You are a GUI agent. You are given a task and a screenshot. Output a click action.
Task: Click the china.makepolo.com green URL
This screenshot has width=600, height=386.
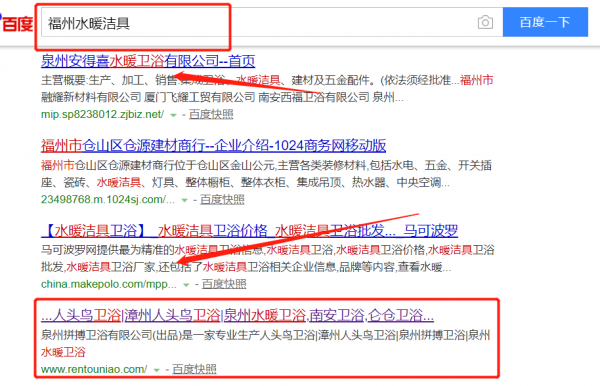tap(109, 284)
